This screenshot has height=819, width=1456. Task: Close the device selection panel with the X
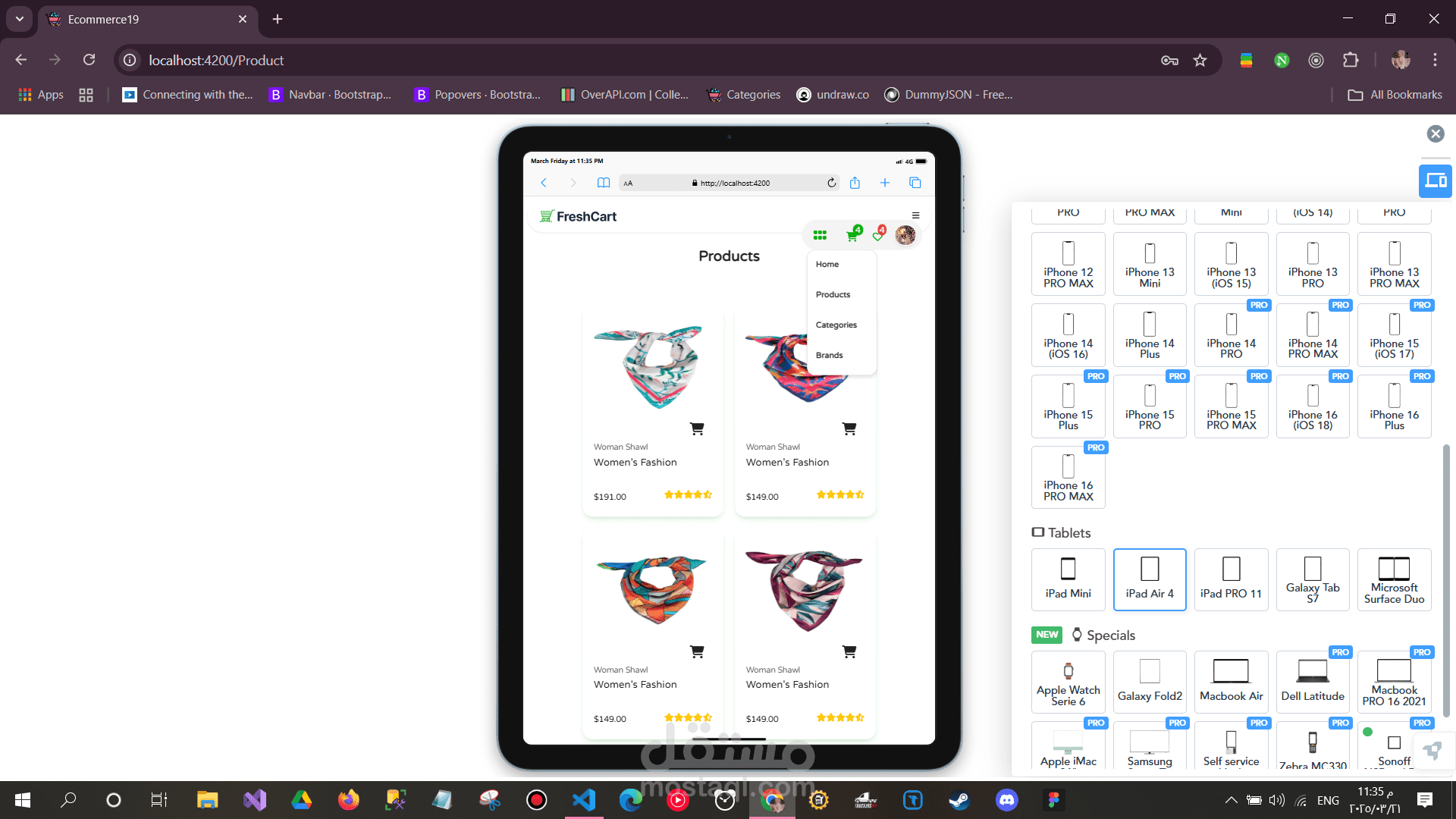coord(1435,133)
